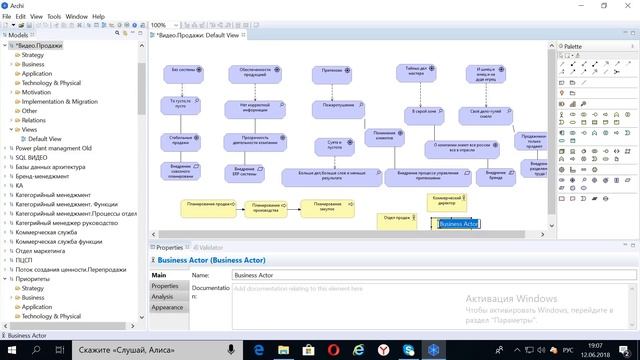The image size is (640, 360).
Task: Select the Implementation & Migration folder
Action: [x=59, y=102]
